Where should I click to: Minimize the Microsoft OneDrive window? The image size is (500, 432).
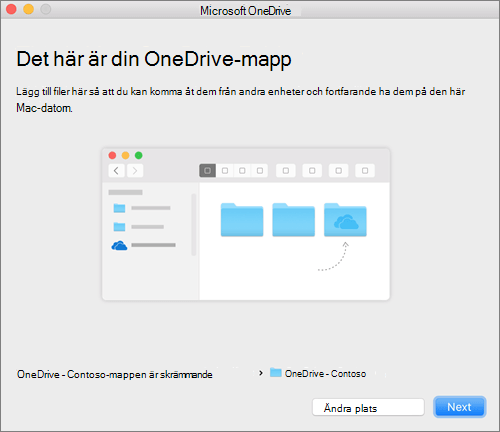[29, 9]
